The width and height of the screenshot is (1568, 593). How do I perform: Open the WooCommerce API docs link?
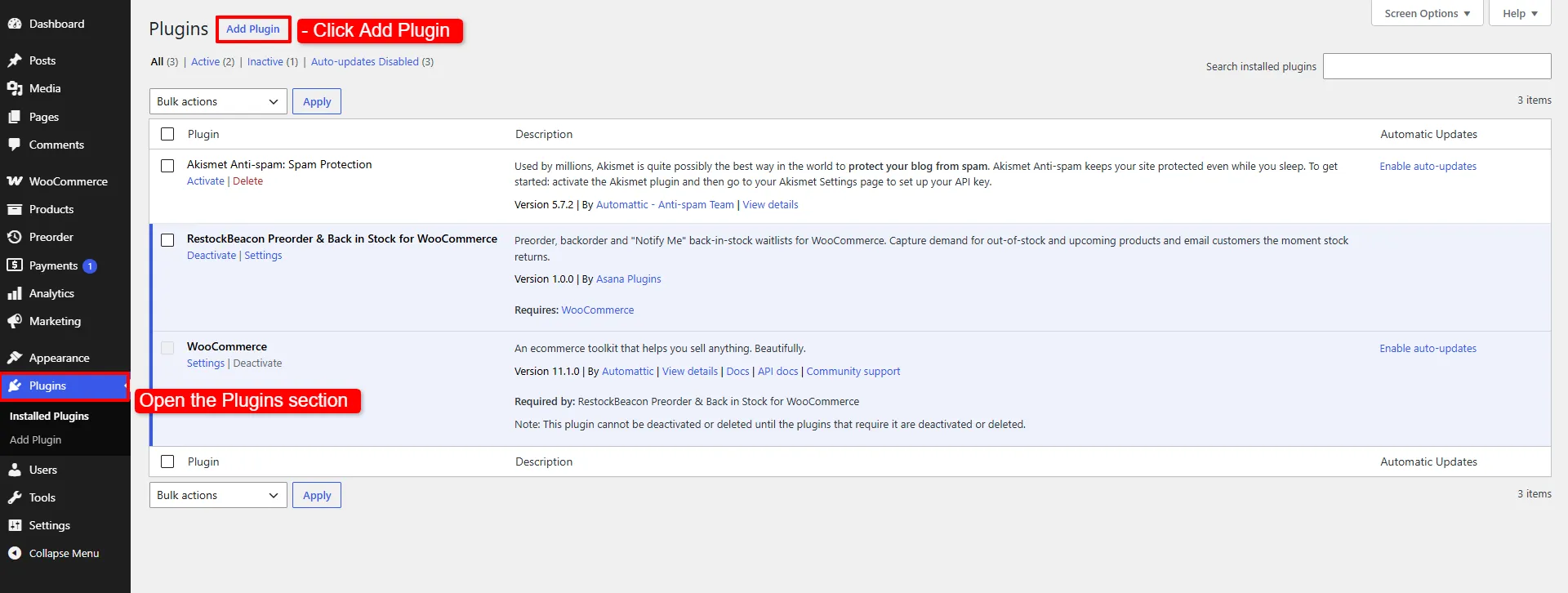(x=778, y=372)
